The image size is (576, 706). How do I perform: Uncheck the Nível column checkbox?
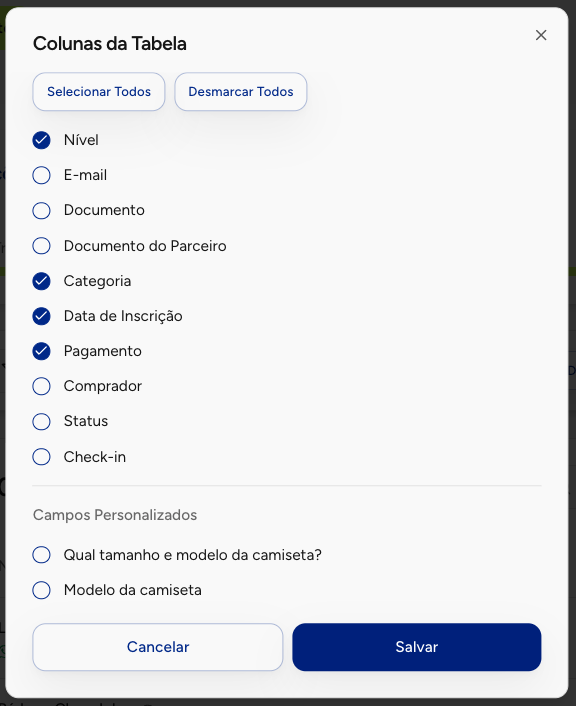pos(41,140)
